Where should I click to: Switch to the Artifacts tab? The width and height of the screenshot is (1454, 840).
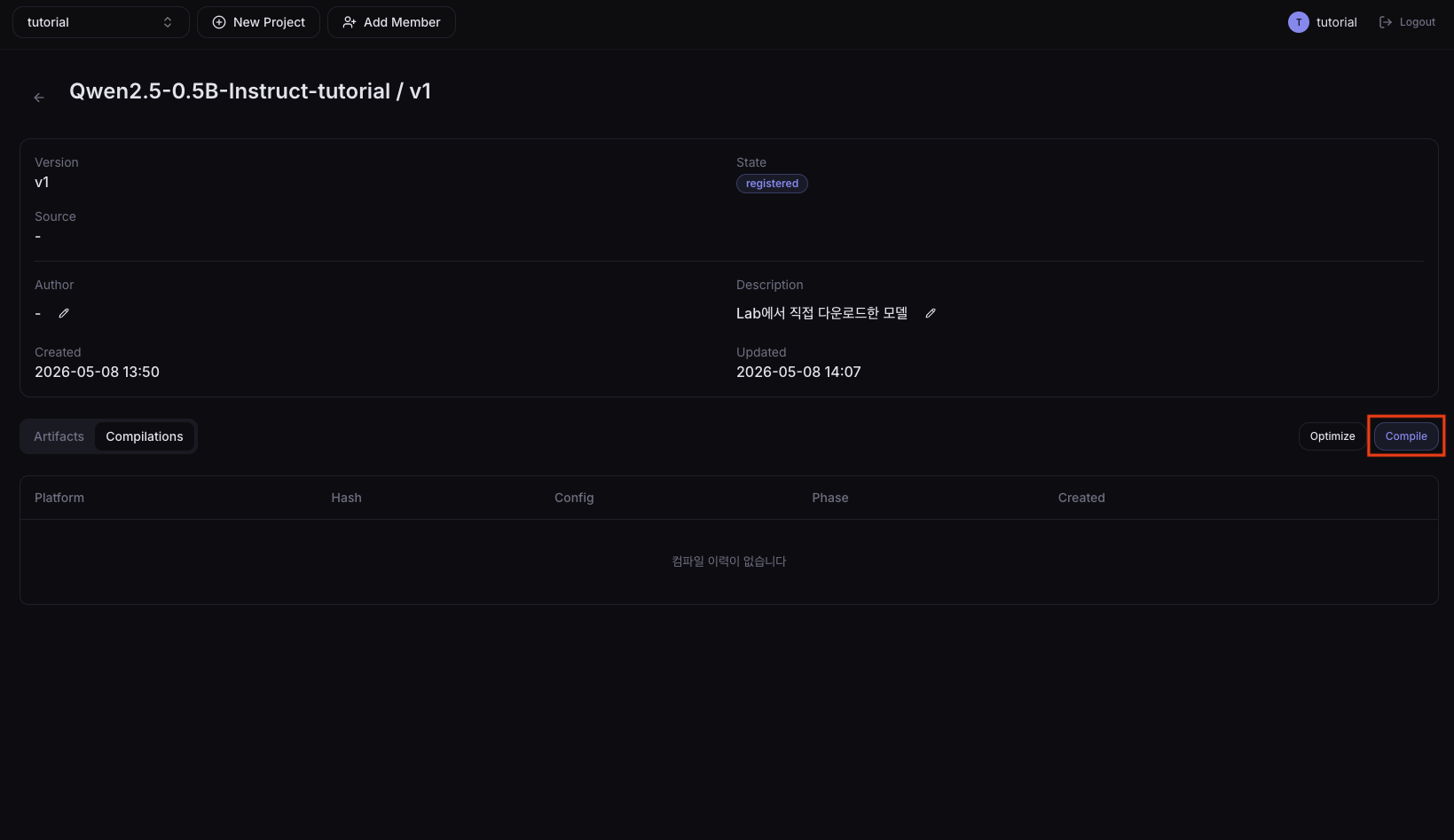[x=59, y=436]
